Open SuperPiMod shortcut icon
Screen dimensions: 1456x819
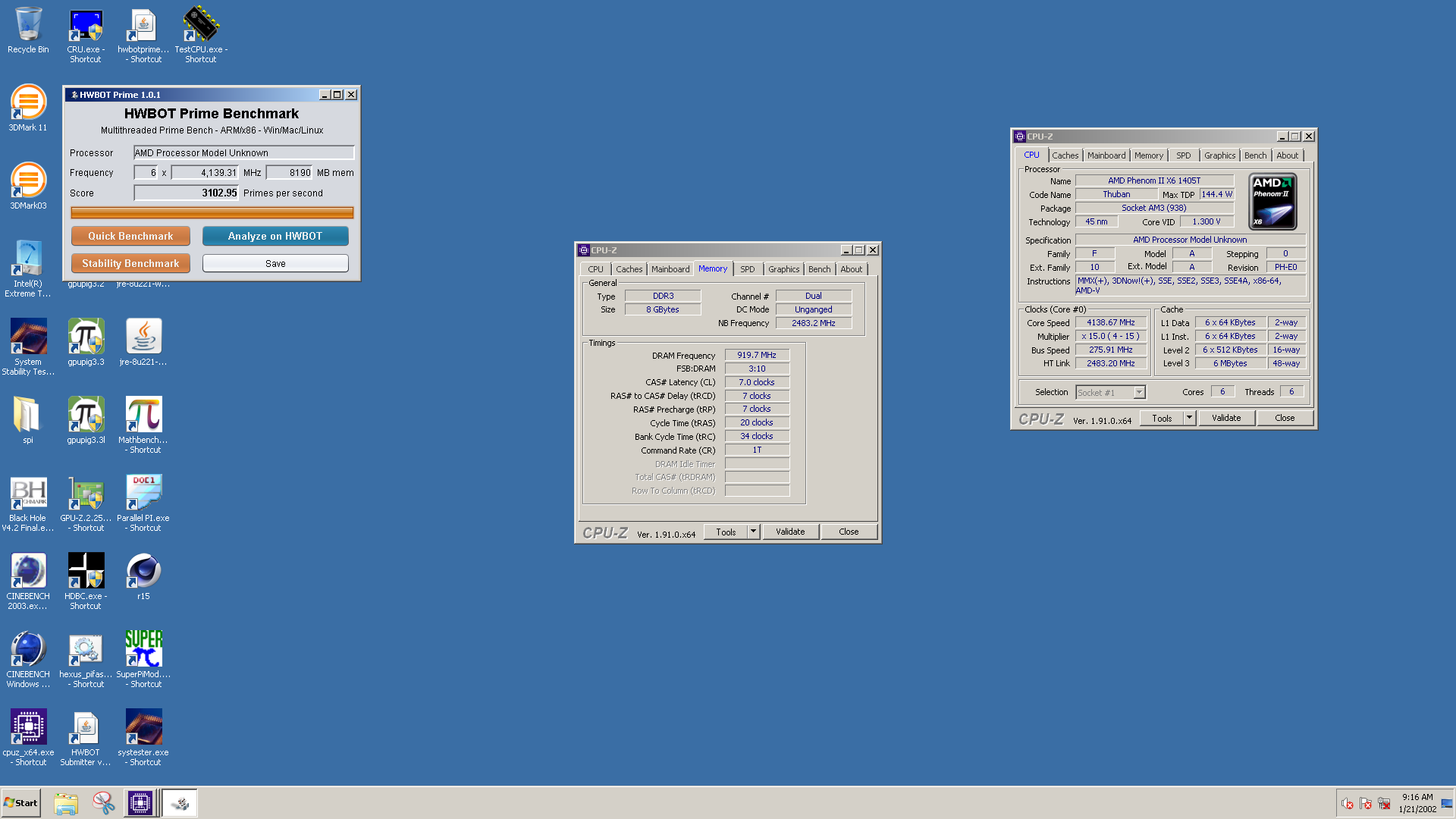(x=143, y=659)
